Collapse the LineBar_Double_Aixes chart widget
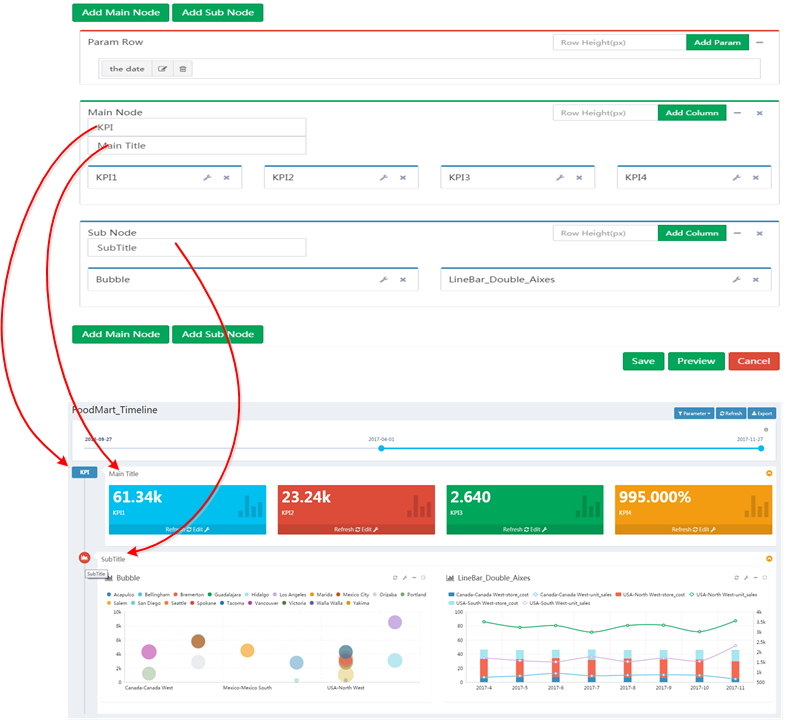This screenshot has height=720, width=787. click(755, 578)
